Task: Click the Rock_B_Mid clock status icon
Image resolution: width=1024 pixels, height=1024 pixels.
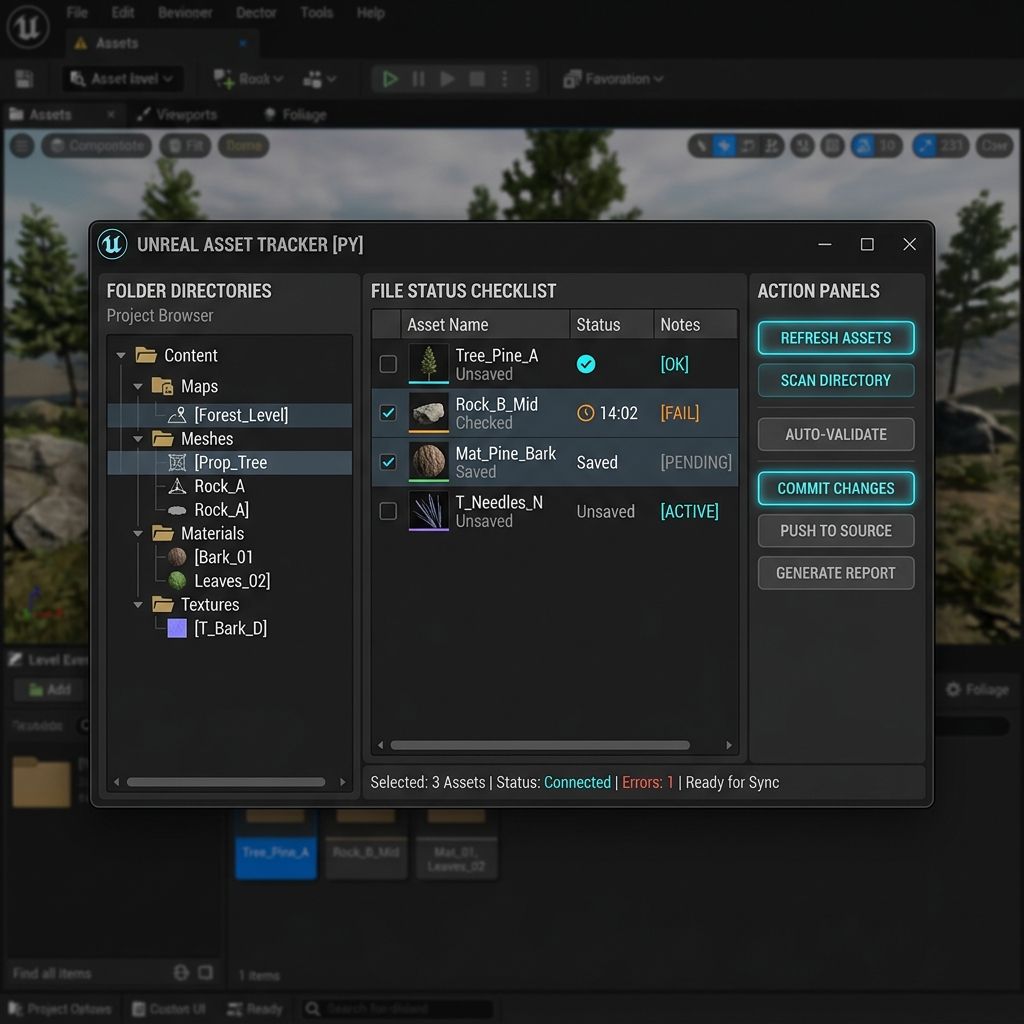Action: 586,413
